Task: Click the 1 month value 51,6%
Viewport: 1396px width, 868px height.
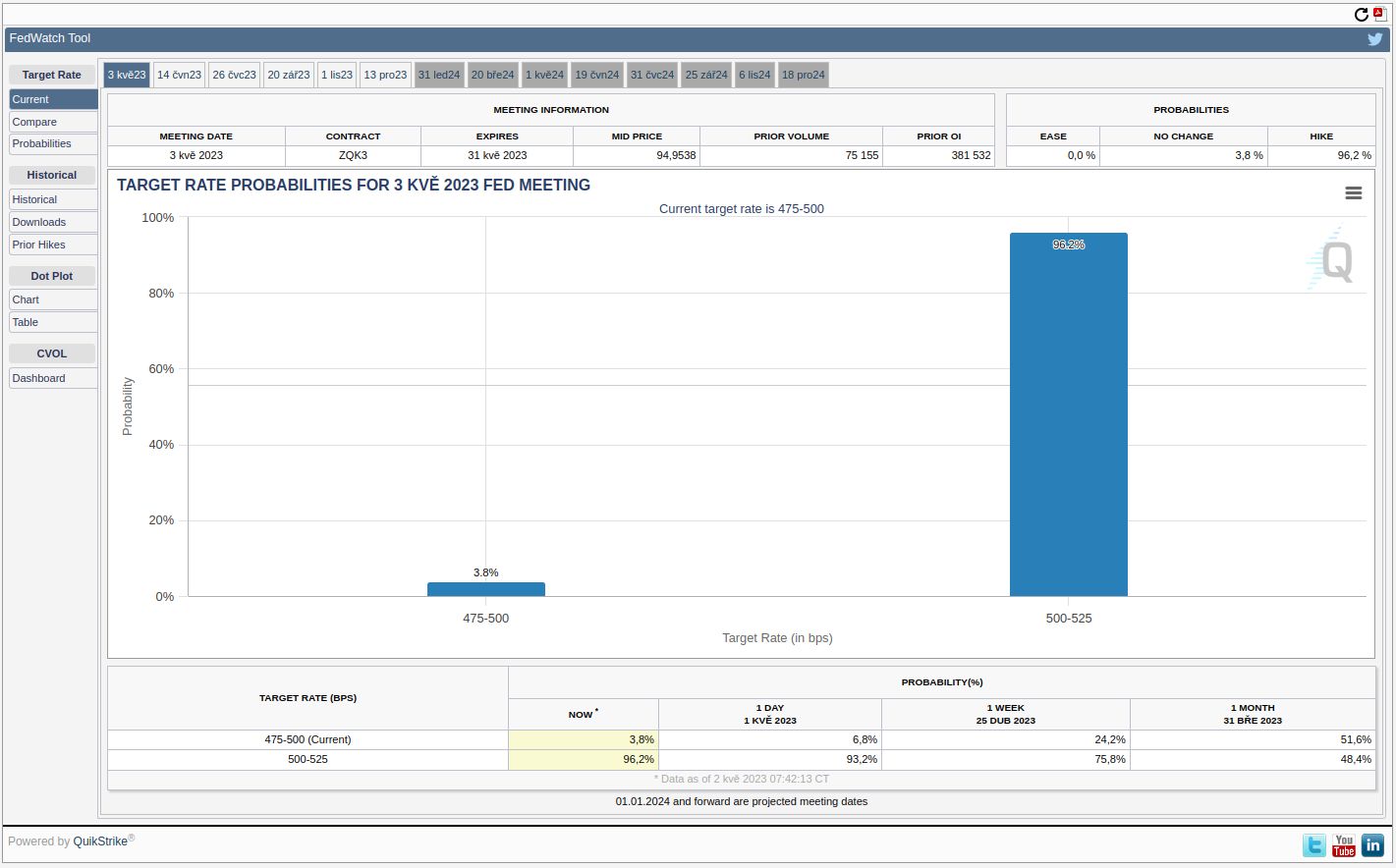Action: coord(1356,739)
